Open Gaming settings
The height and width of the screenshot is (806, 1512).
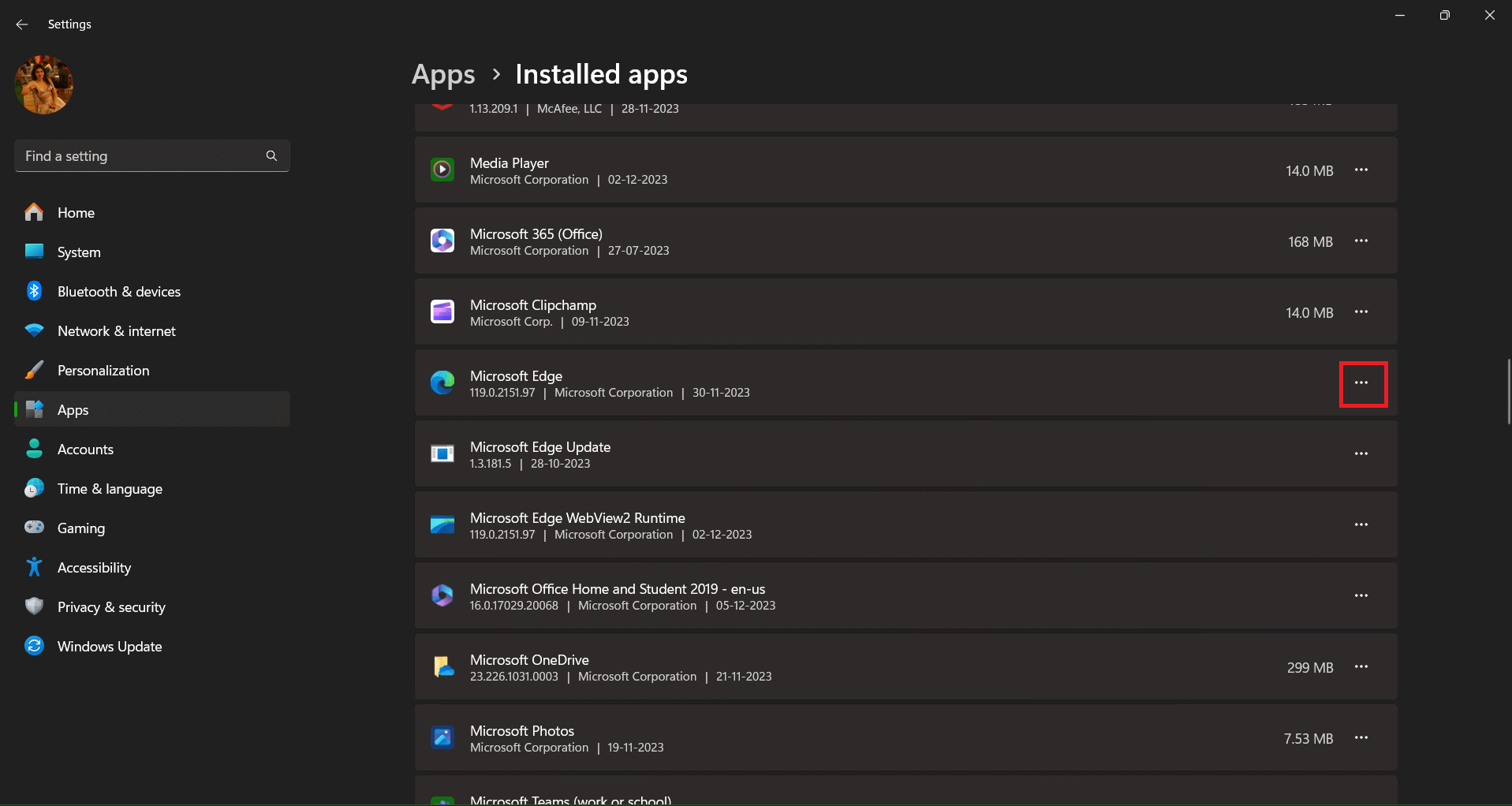[x=152, y=528]
